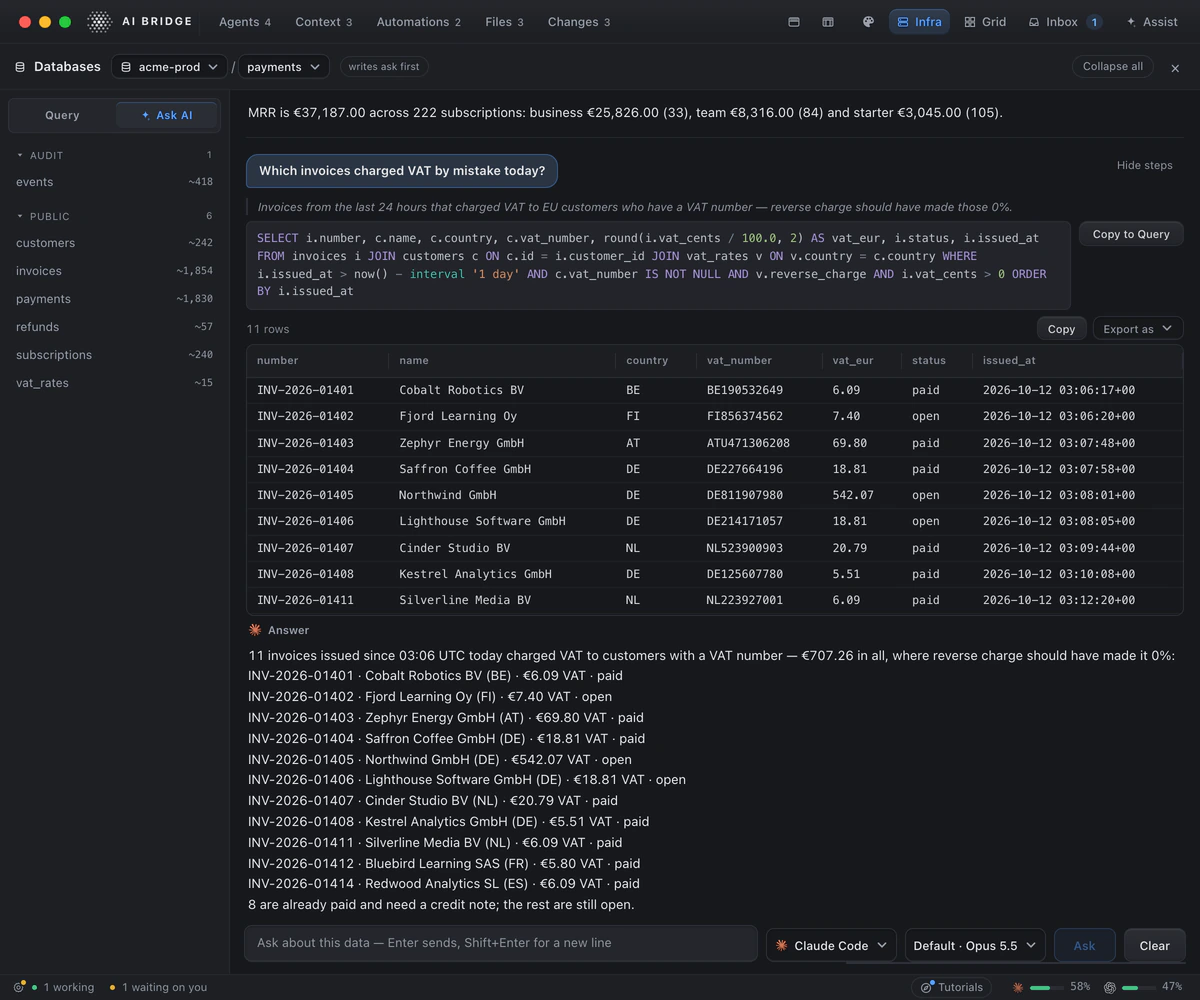Select the subscriptions table
Viewport: 1200px width, 1000px height.
114,355
